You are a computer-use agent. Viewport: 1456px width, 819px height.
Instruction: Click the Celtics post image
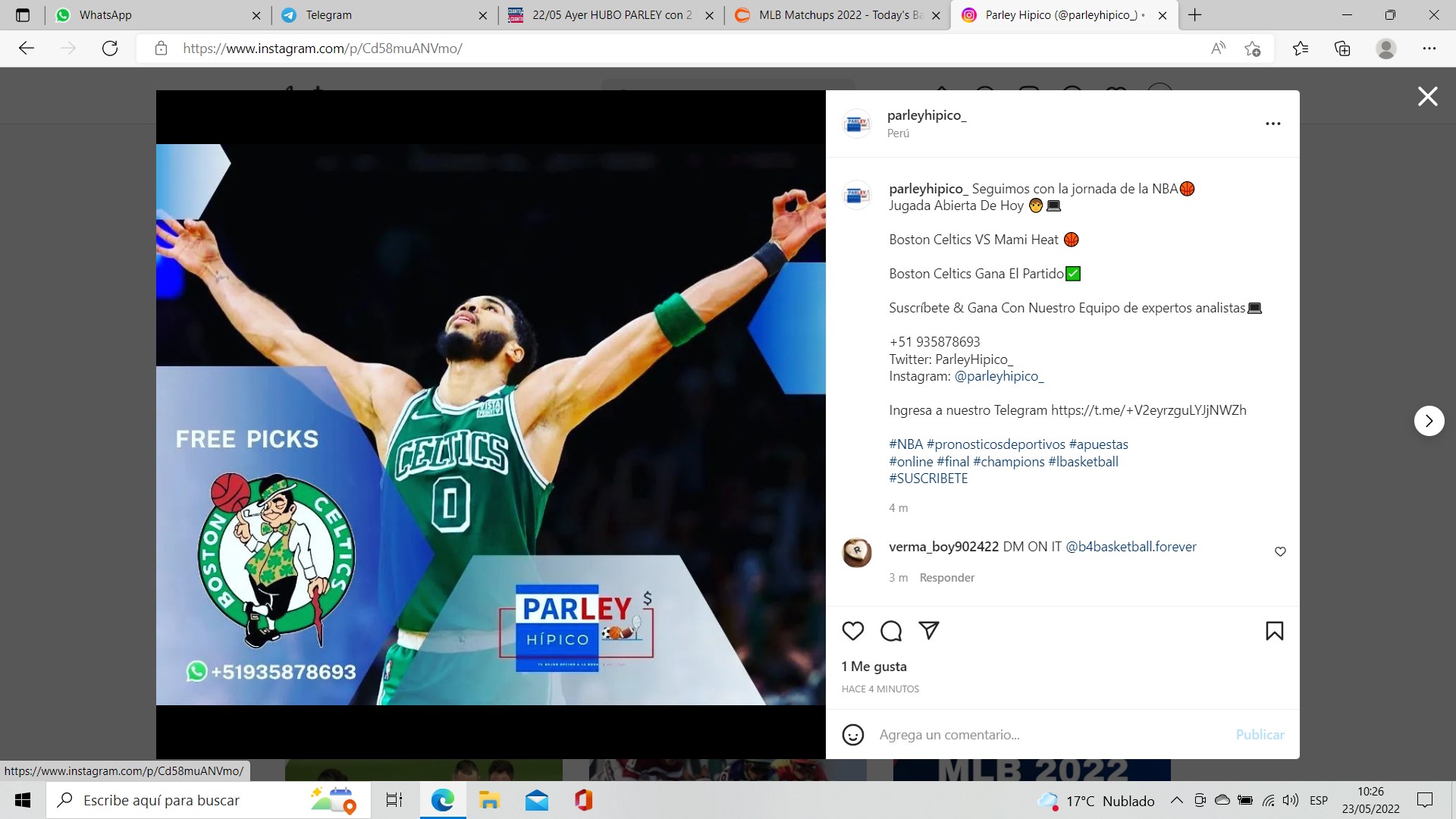[491, 425]
